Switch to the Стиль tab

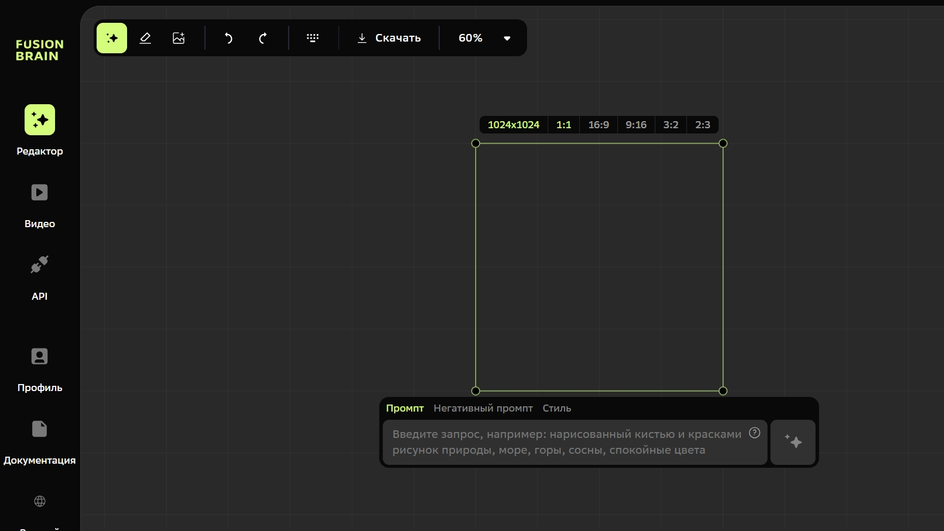557,408
